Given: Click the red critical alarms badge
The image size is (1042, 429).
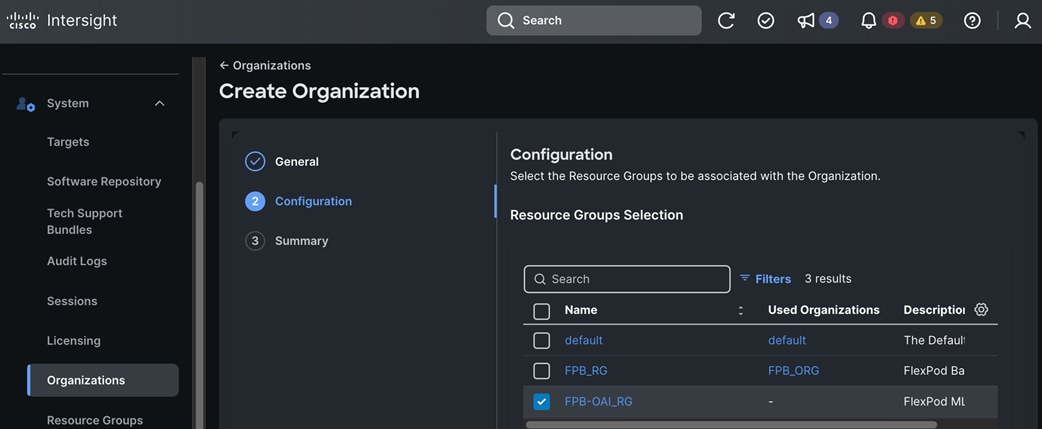Looking at the screenshot, I should (x=892, y=21).
